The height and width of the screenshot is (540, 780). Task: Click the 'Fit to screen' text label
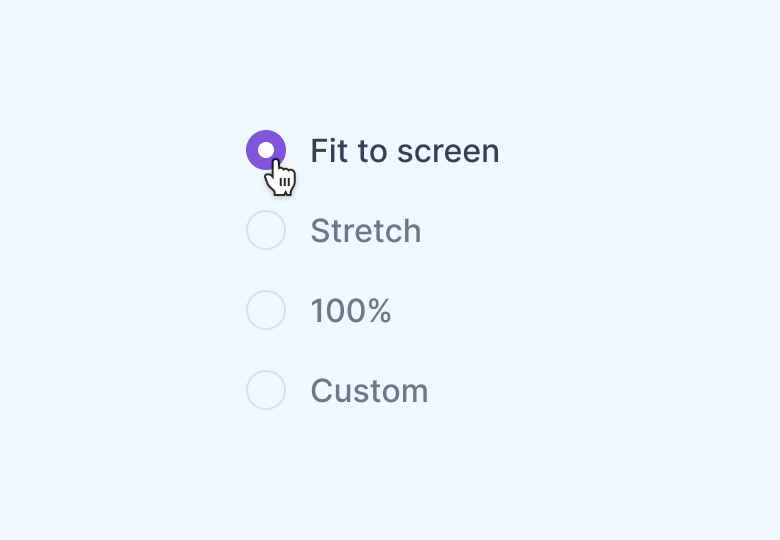click(x=404, y=151)
